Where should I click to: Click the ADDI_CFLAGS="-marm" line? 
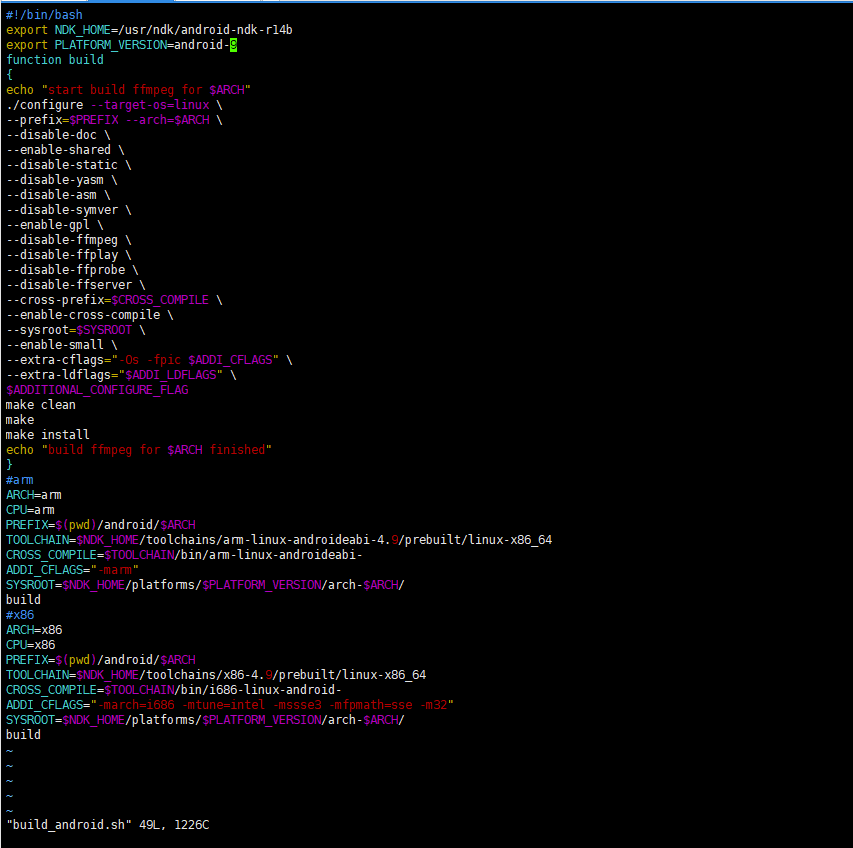coord(72,570)
